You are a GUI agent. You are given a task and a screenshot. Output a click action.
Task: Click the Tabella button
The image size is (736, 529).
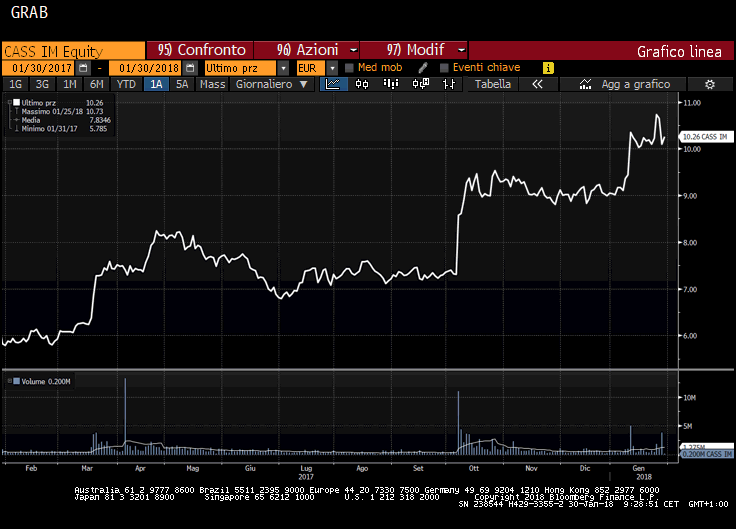pyautogui.click(x=493, y=85)
